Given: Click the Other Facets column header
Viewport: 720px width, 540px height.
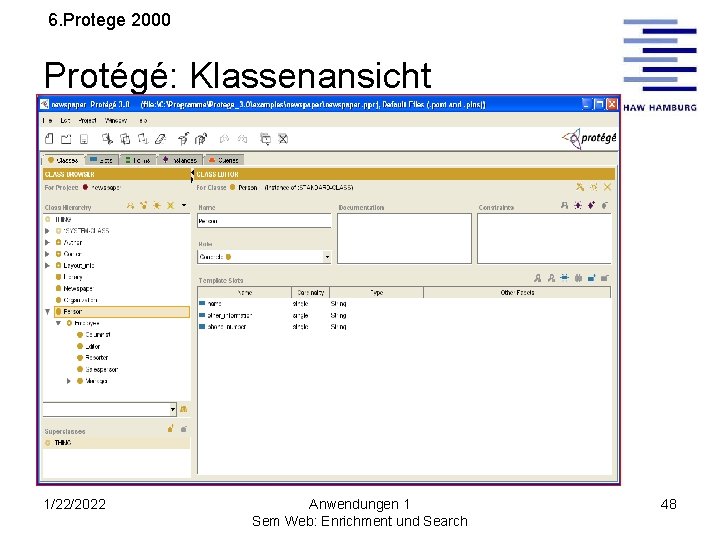Looking at the screenshot, I should [517, 292].
